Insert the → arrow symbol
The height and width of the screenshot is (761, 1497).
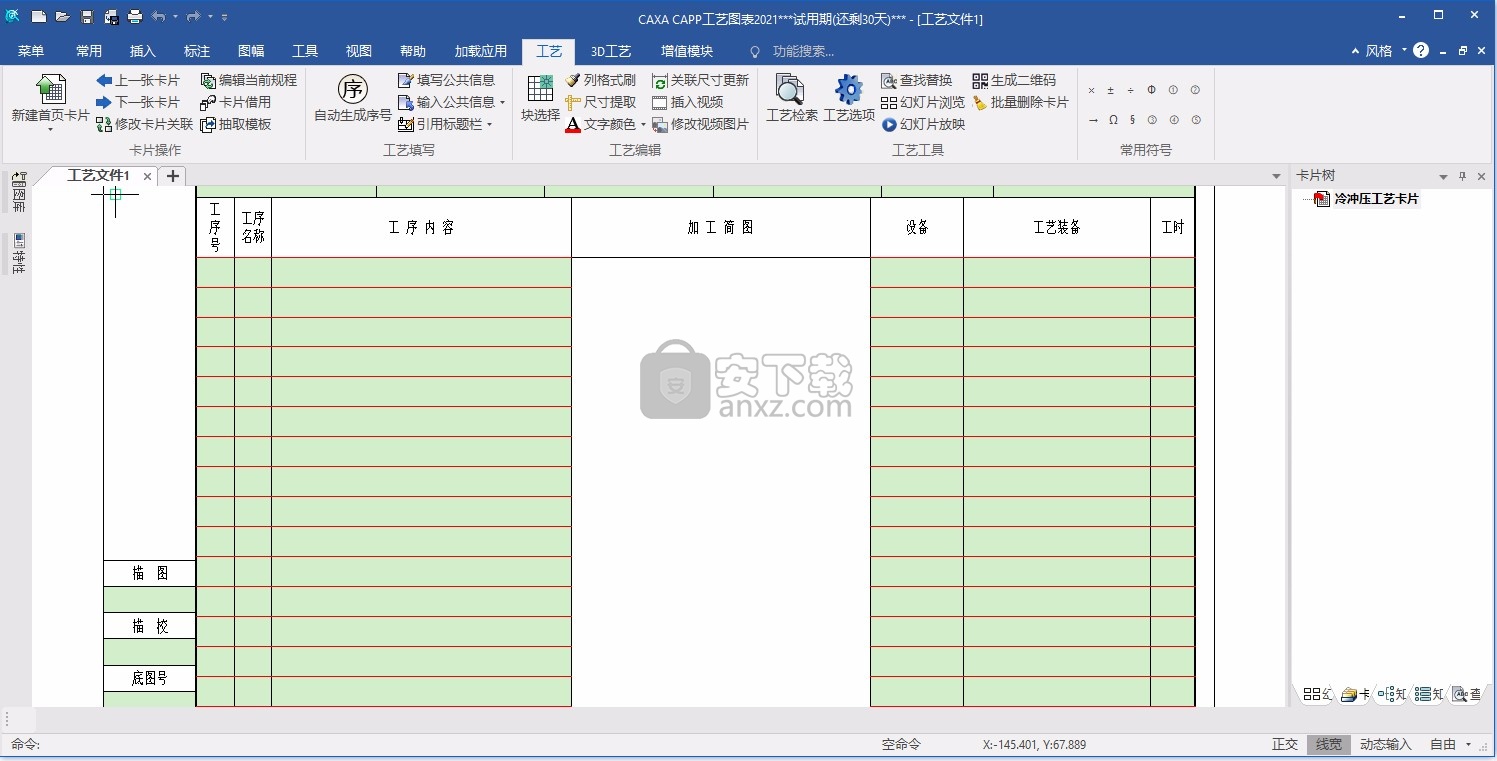1093,120
